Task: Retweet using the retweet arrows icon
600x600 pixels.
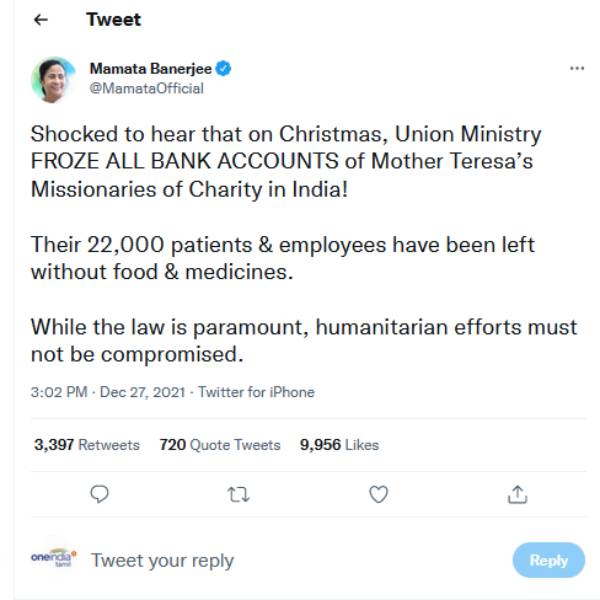Action: coord(239,493)
